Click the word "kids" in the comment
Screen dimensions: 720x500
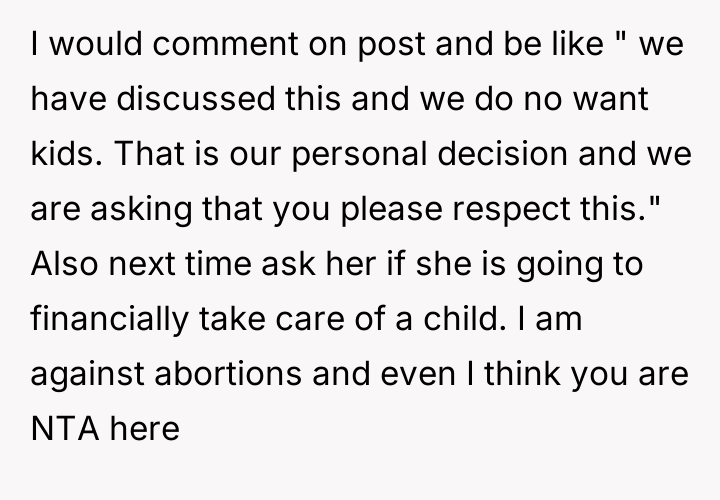pos(63,156)
